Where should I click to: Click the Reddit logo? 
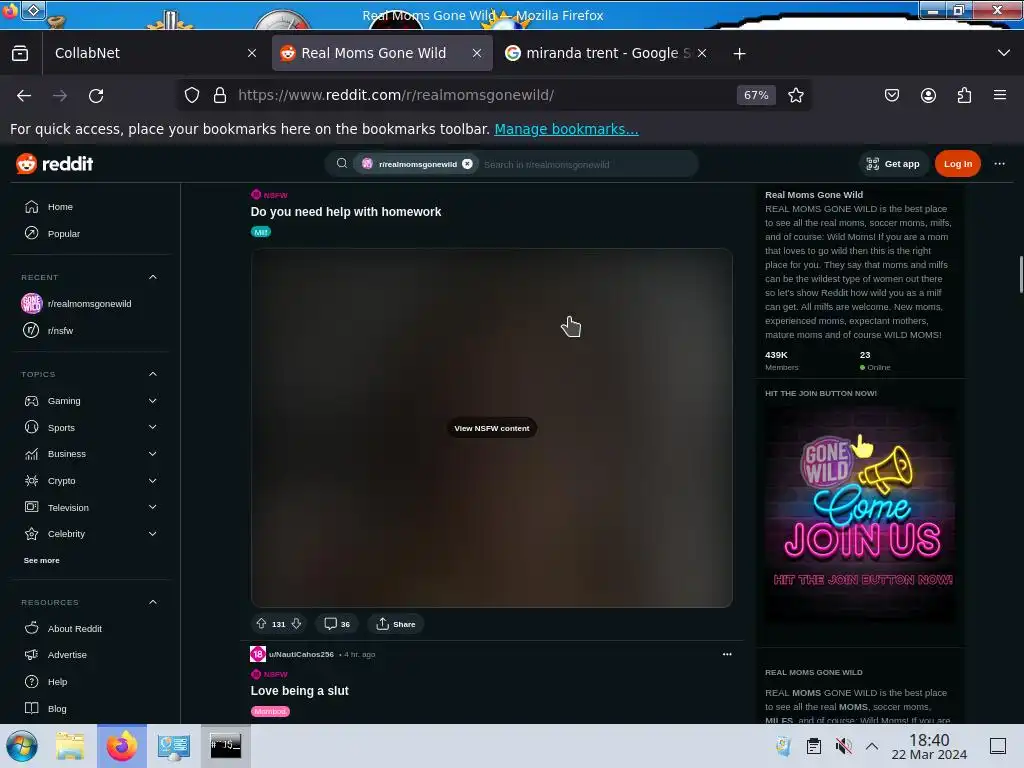pyautogui.click(x=55, y=164)
